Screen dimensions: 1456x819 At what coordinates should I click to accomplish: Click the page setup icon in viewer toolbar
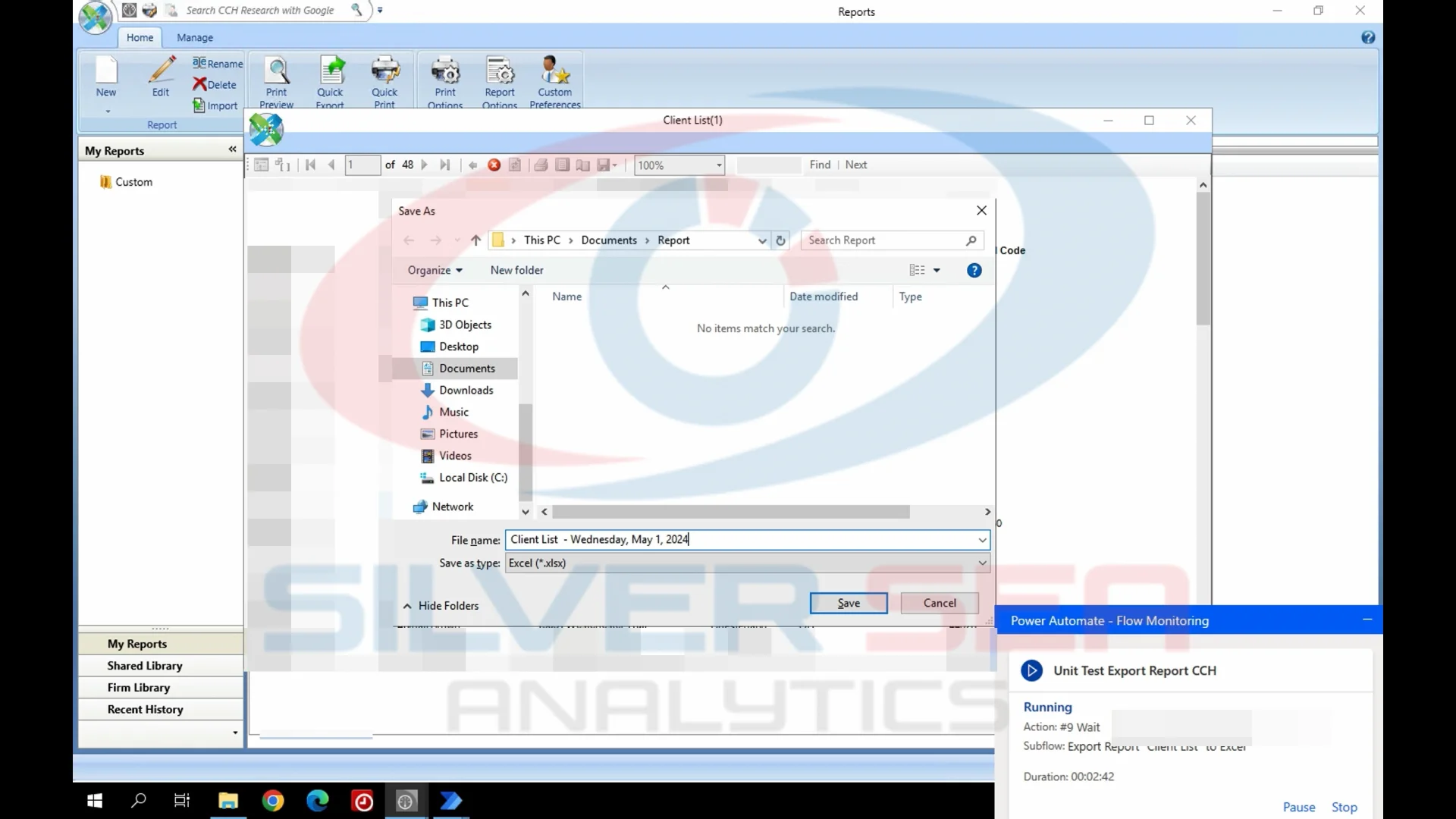point(583,165)
